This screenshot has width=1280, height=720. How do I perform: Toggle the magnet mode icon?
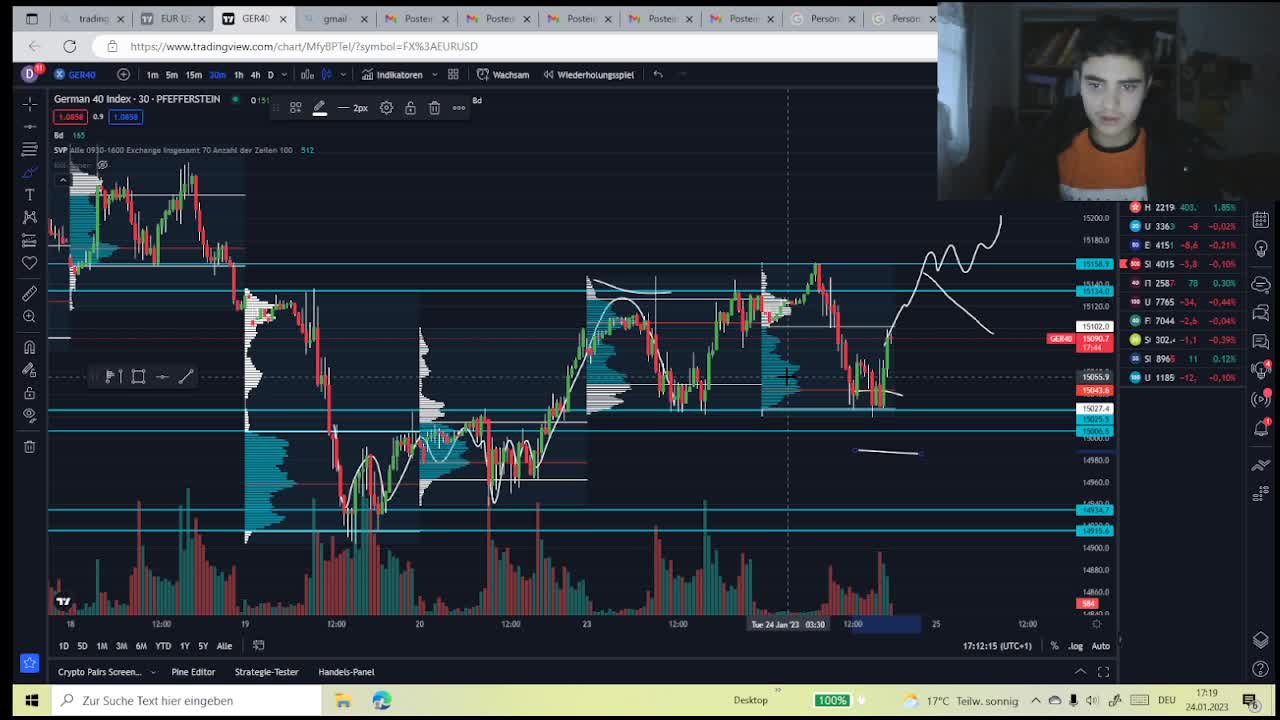29,347
